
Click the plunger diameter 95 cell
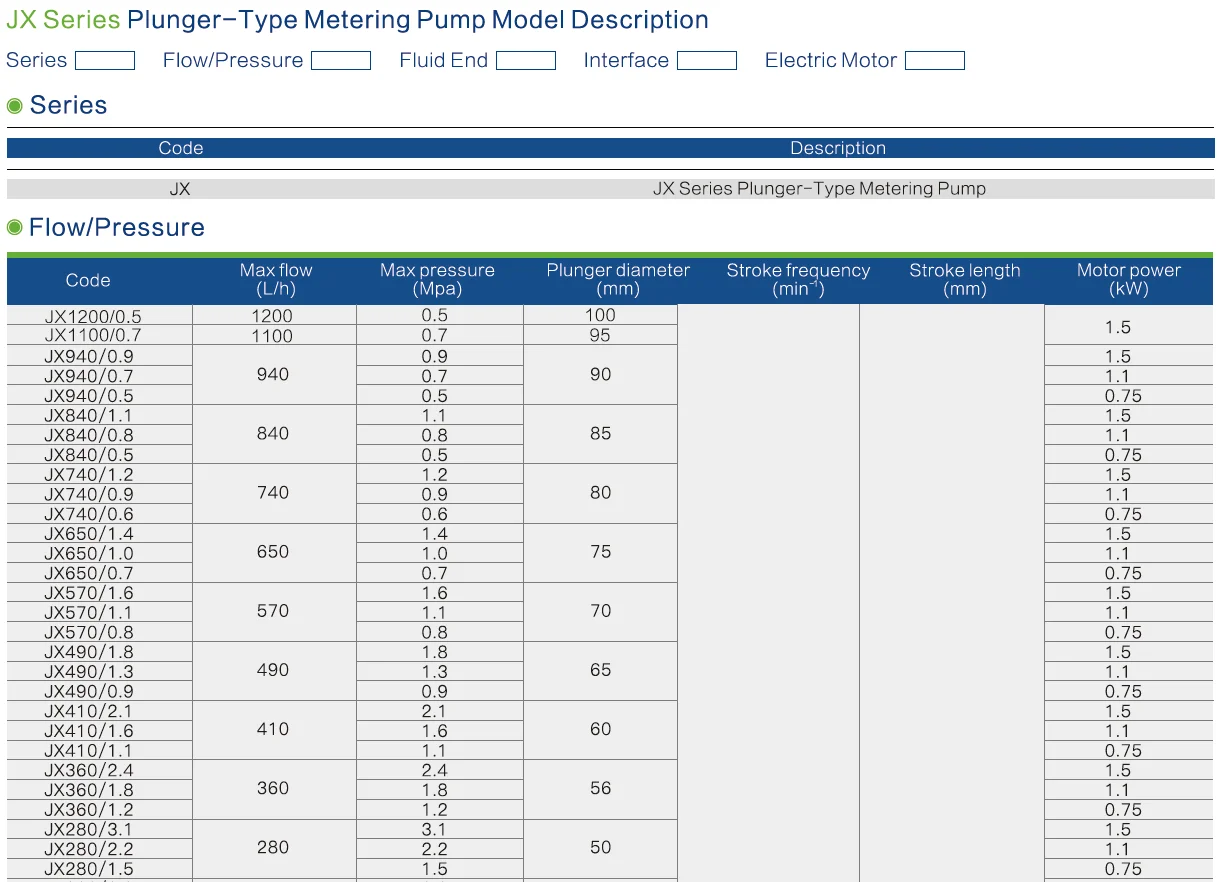[600, 335]
